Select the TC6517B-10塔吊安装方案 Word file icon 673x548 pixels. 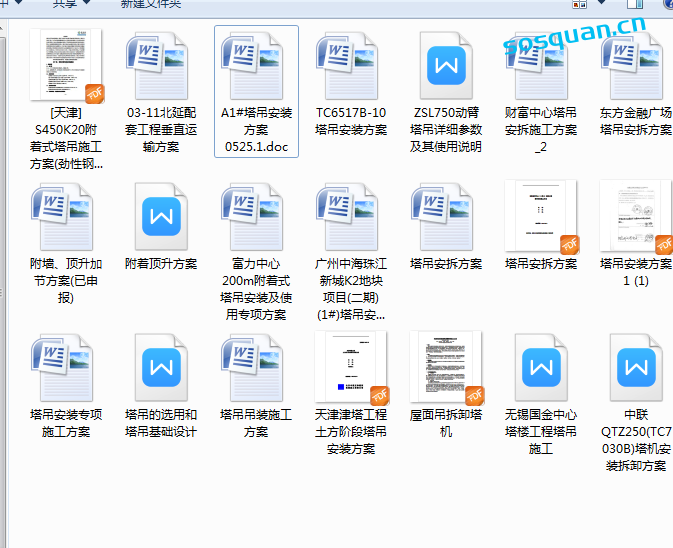click(350, 66)
